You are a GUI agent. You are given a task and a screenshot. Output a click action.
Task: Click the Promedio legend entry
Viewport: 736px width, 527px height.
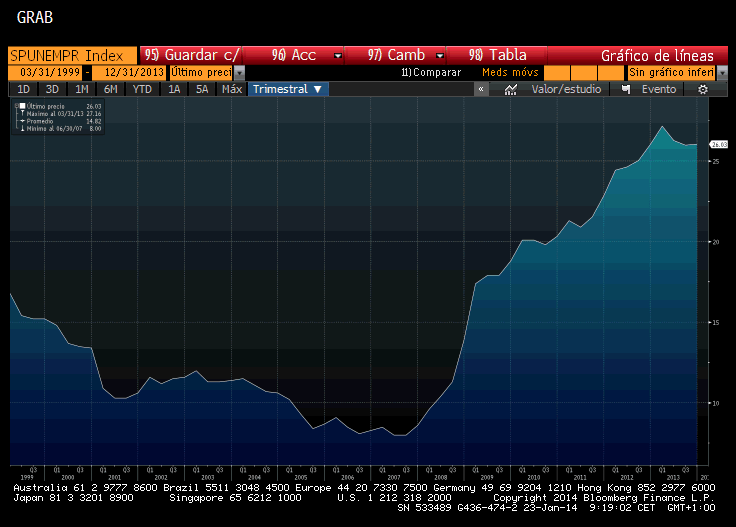click(x=59, y=121)
